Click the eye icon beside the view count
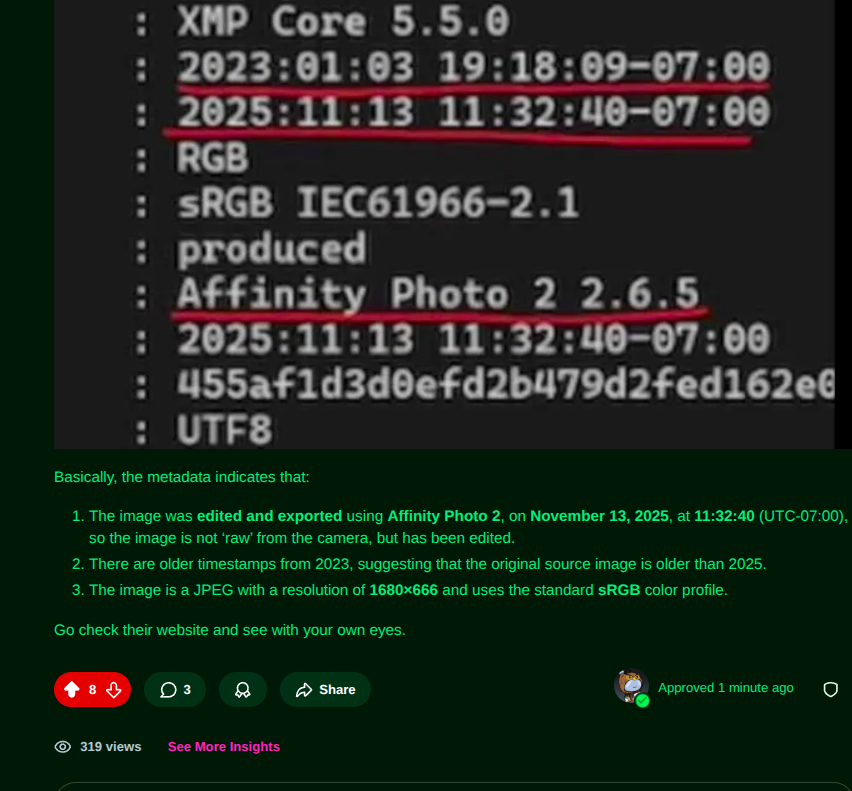852x791 pixels. coord(63,746)
